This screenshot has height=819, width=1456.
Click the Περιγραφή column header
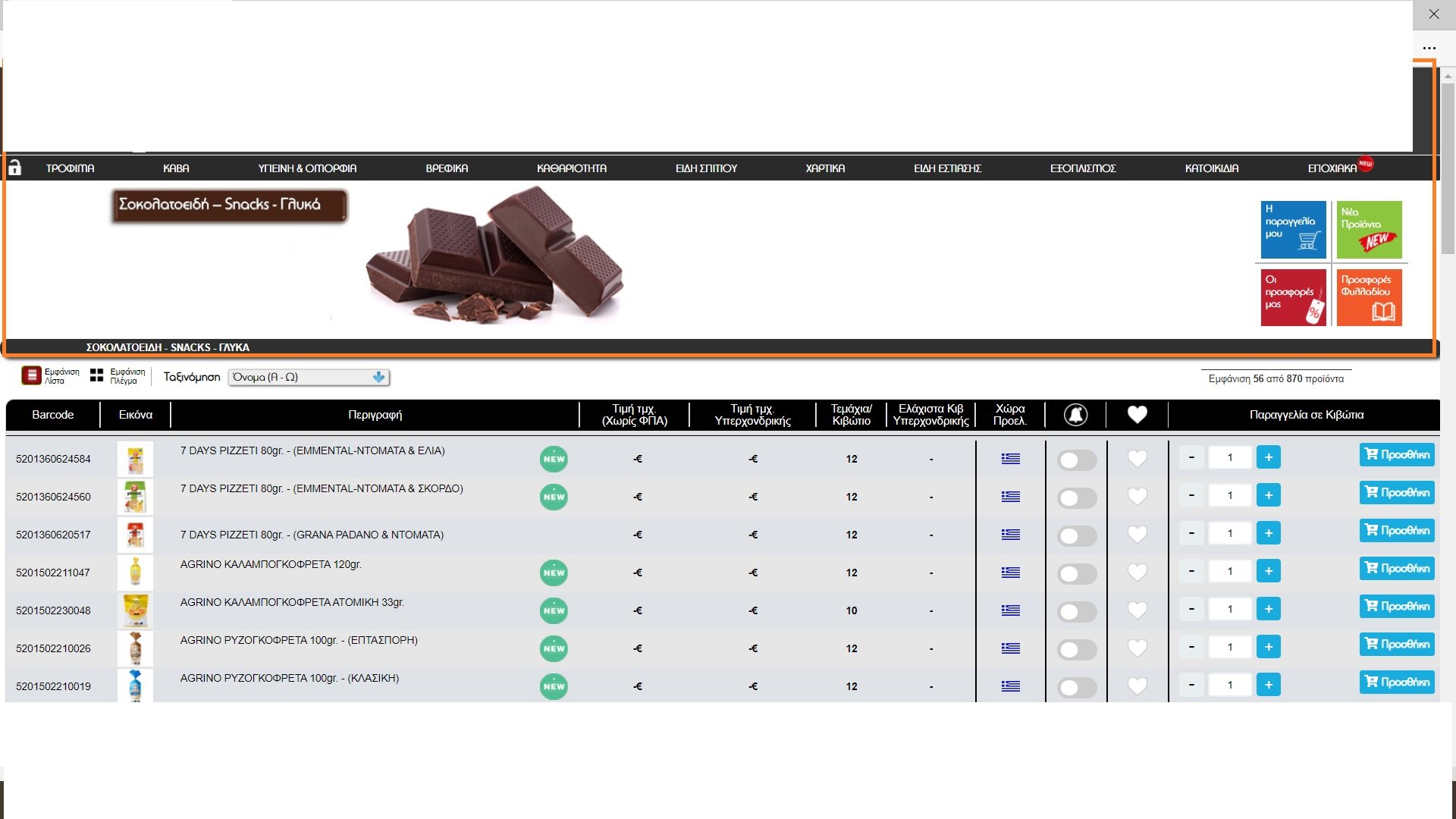click(x=375, y=415)
